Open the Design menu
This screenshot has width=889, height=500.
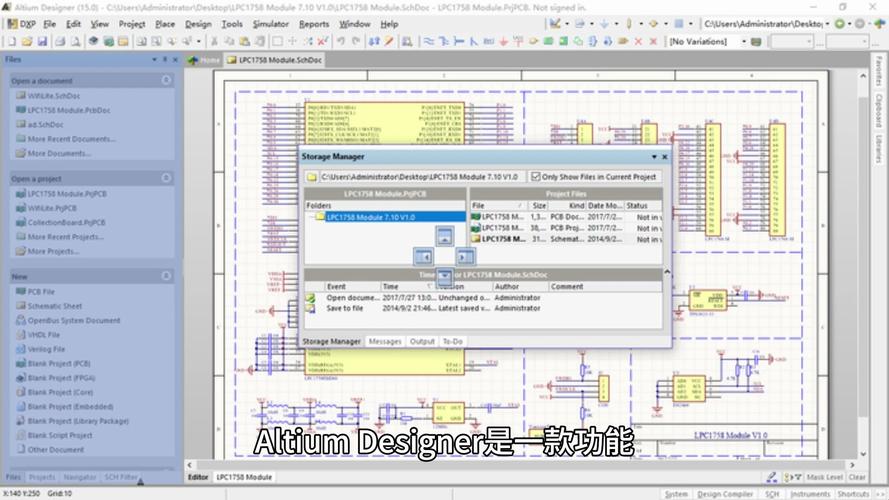[198, 24]
